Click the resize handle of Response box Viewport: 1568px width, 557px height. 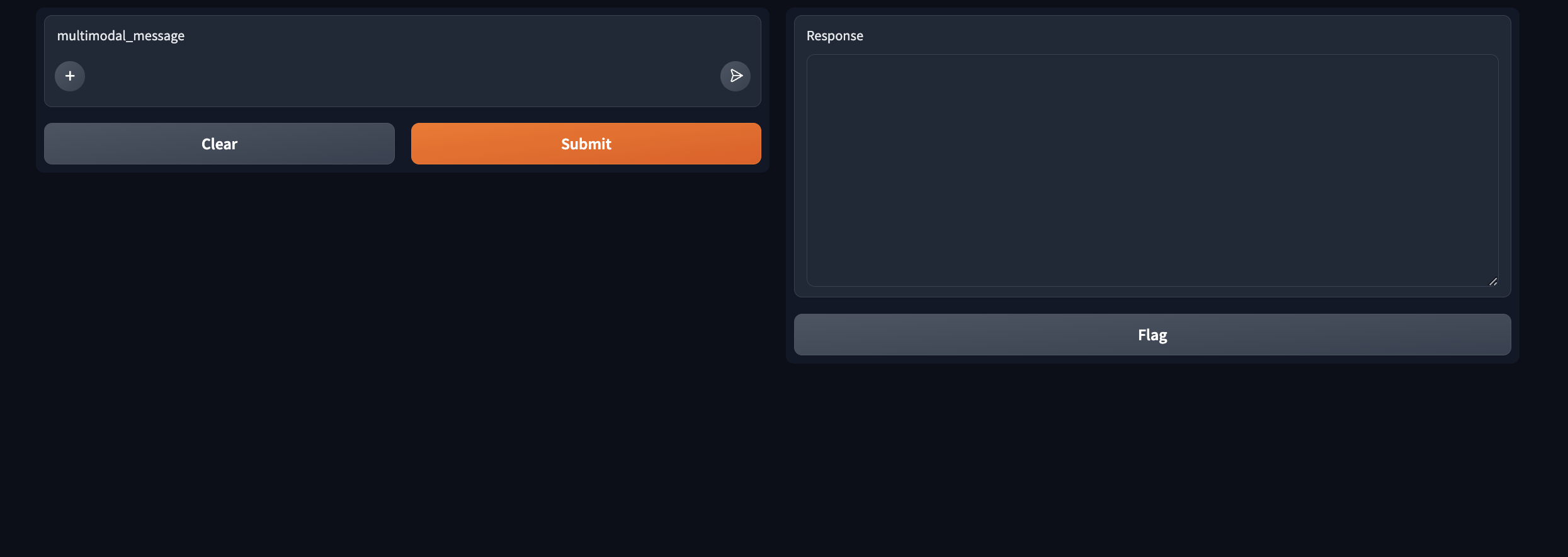tap(1492, 282)
